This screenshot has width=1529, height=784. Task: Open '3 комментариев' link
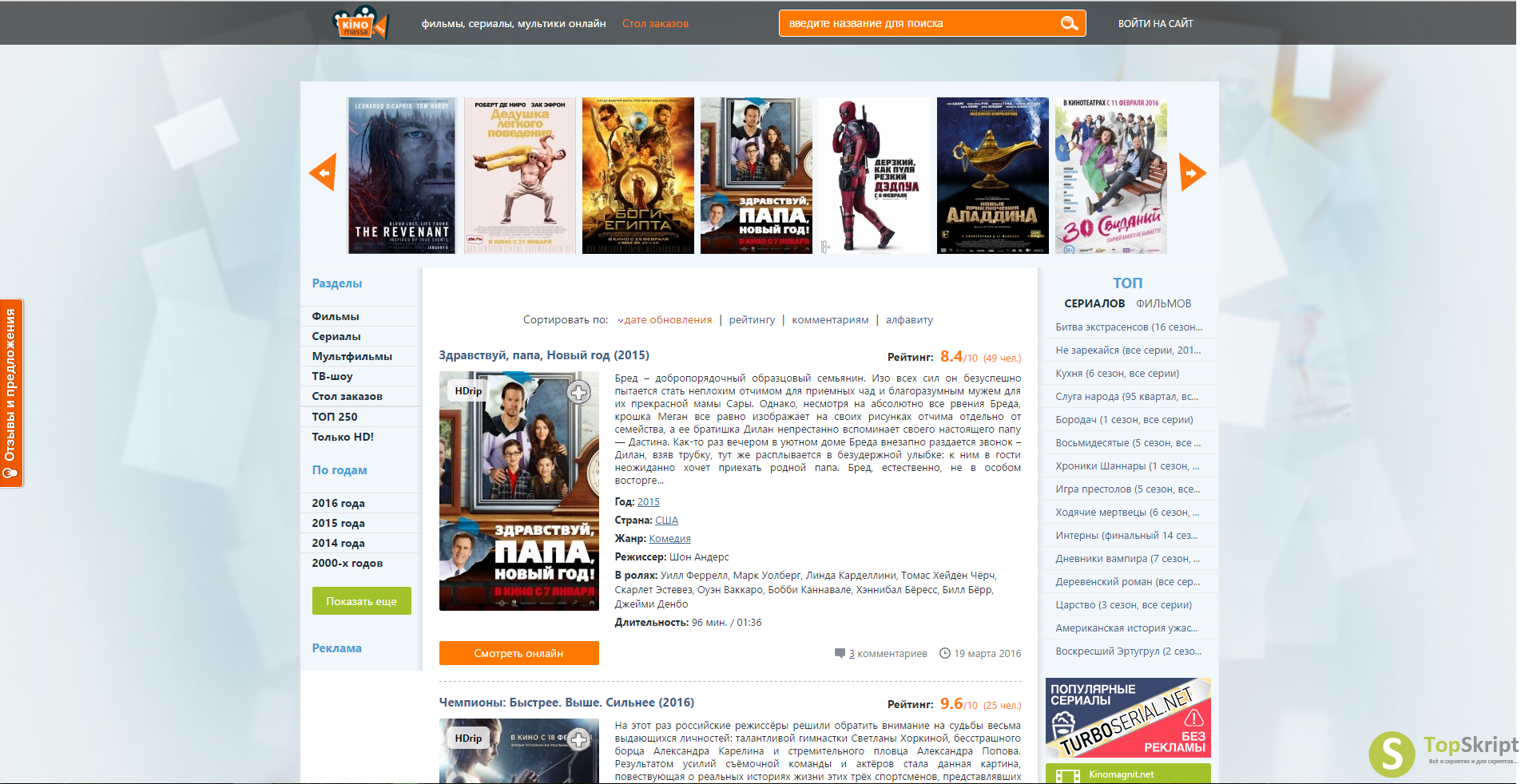(x=888, y=653)
